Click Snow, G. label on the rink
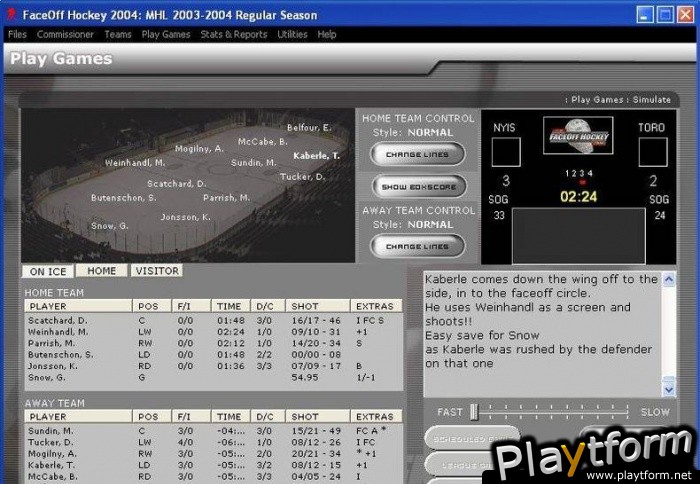The width and height of the screenshot is (700, 484). point(110,226)
